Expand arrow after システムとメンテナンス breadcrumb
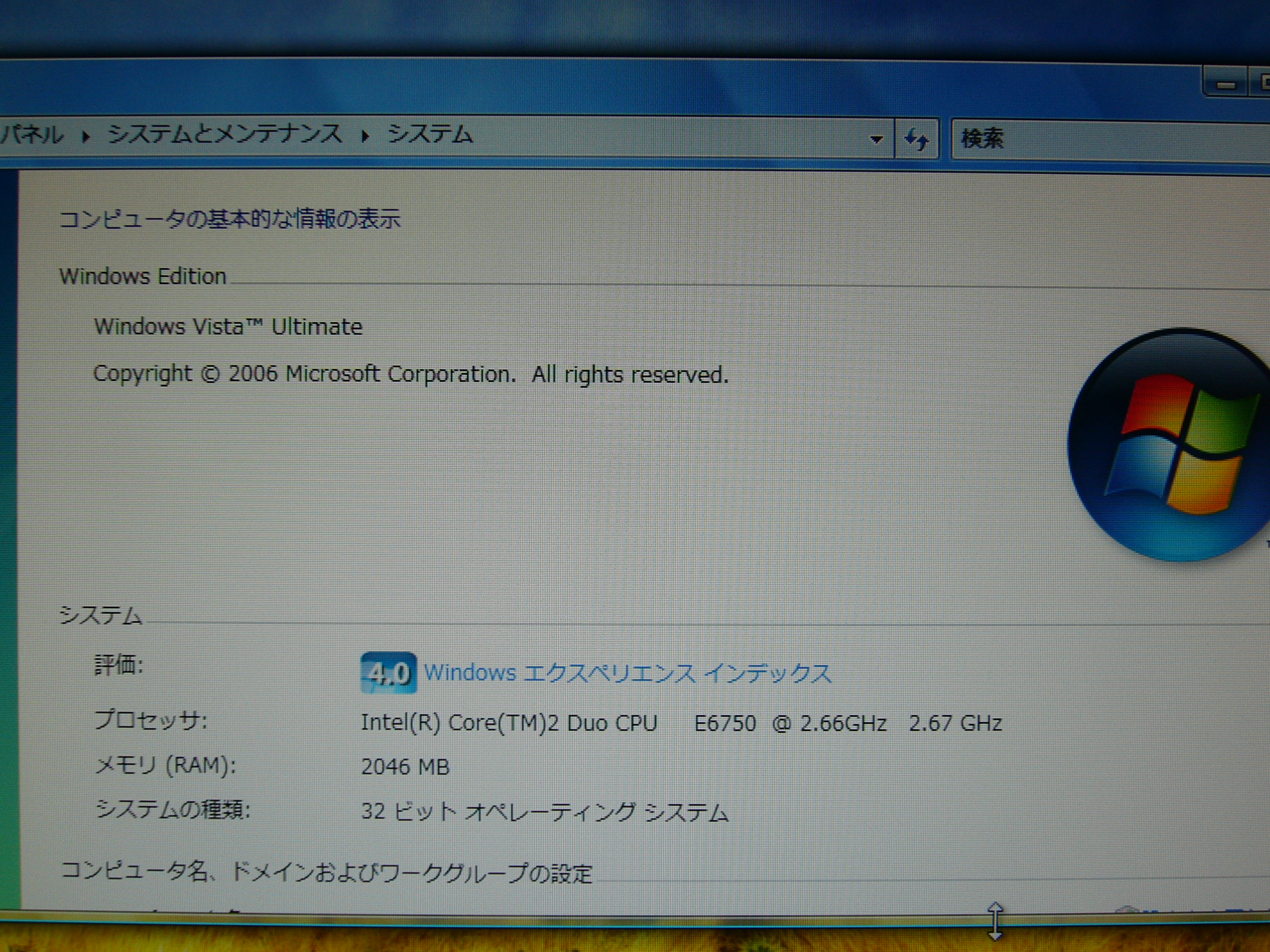This screenshot has height=952, width=1270. point(365,136)
